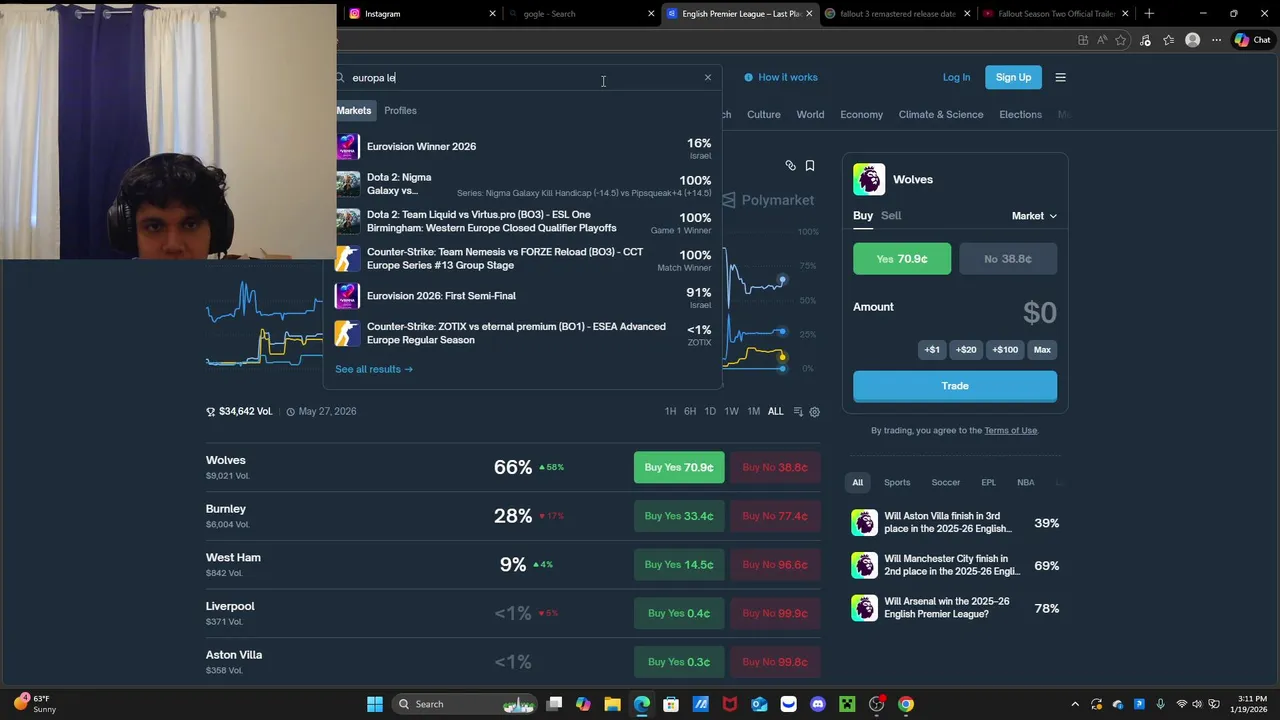Image resolution: width=1280 pixels, height=720 pixels.
Task: Open the Culture category
Action: point(764,114)
